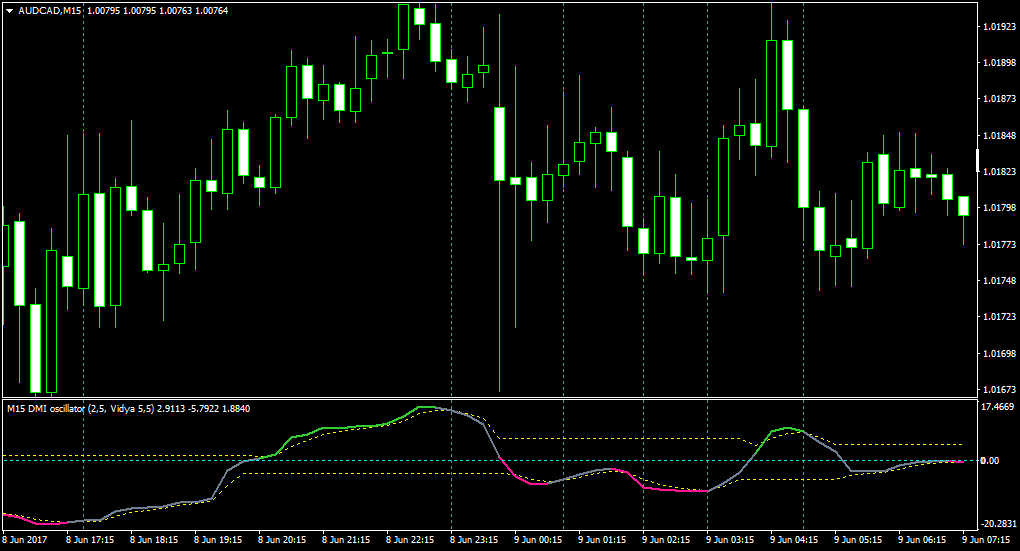Click price level 1.01773 on the axis
Image resolution: width=1020 pixels, height=551 pixels.
pos(999,245)
